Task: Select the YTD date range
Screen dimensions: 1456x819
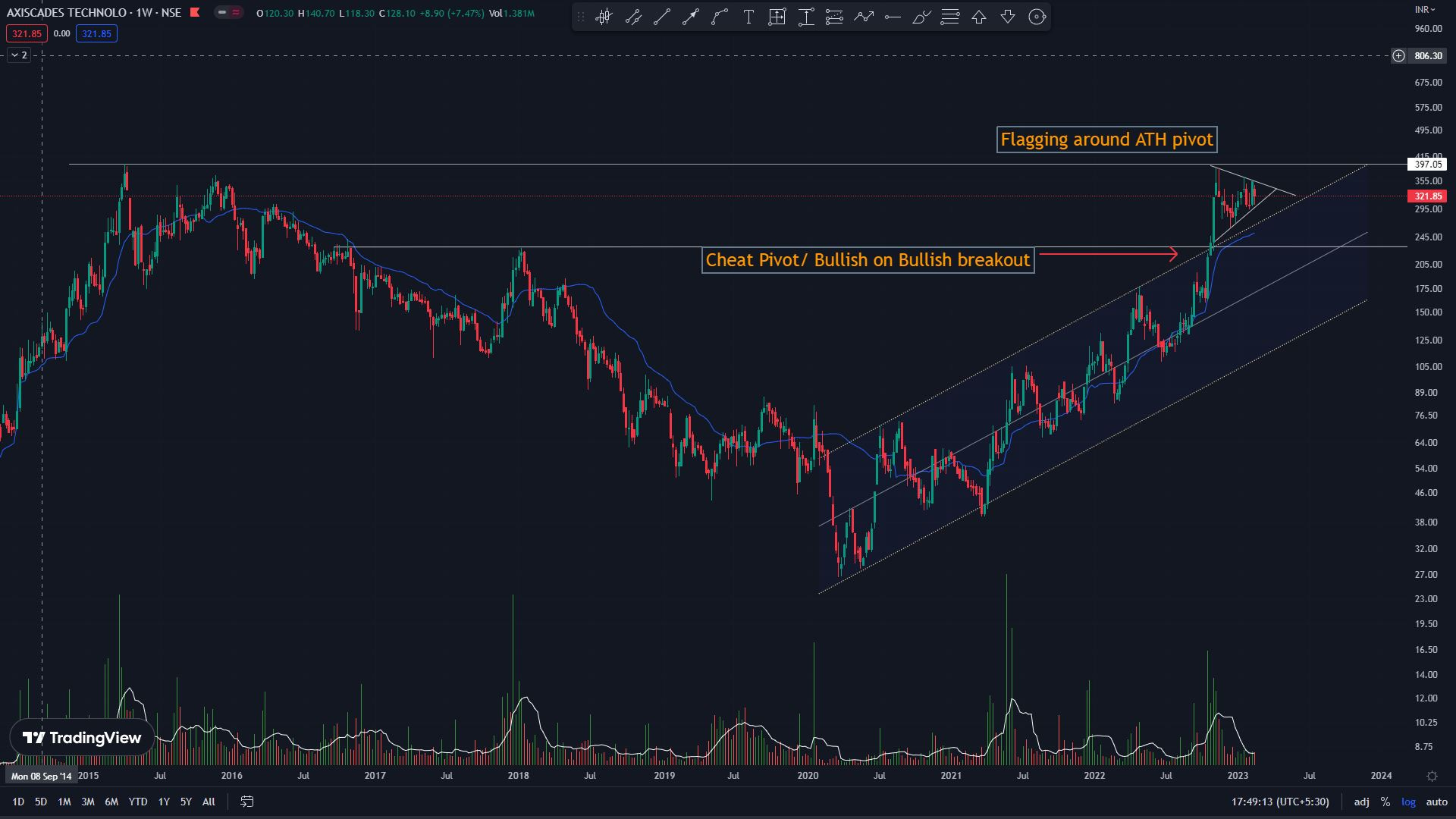Action: 138,802
